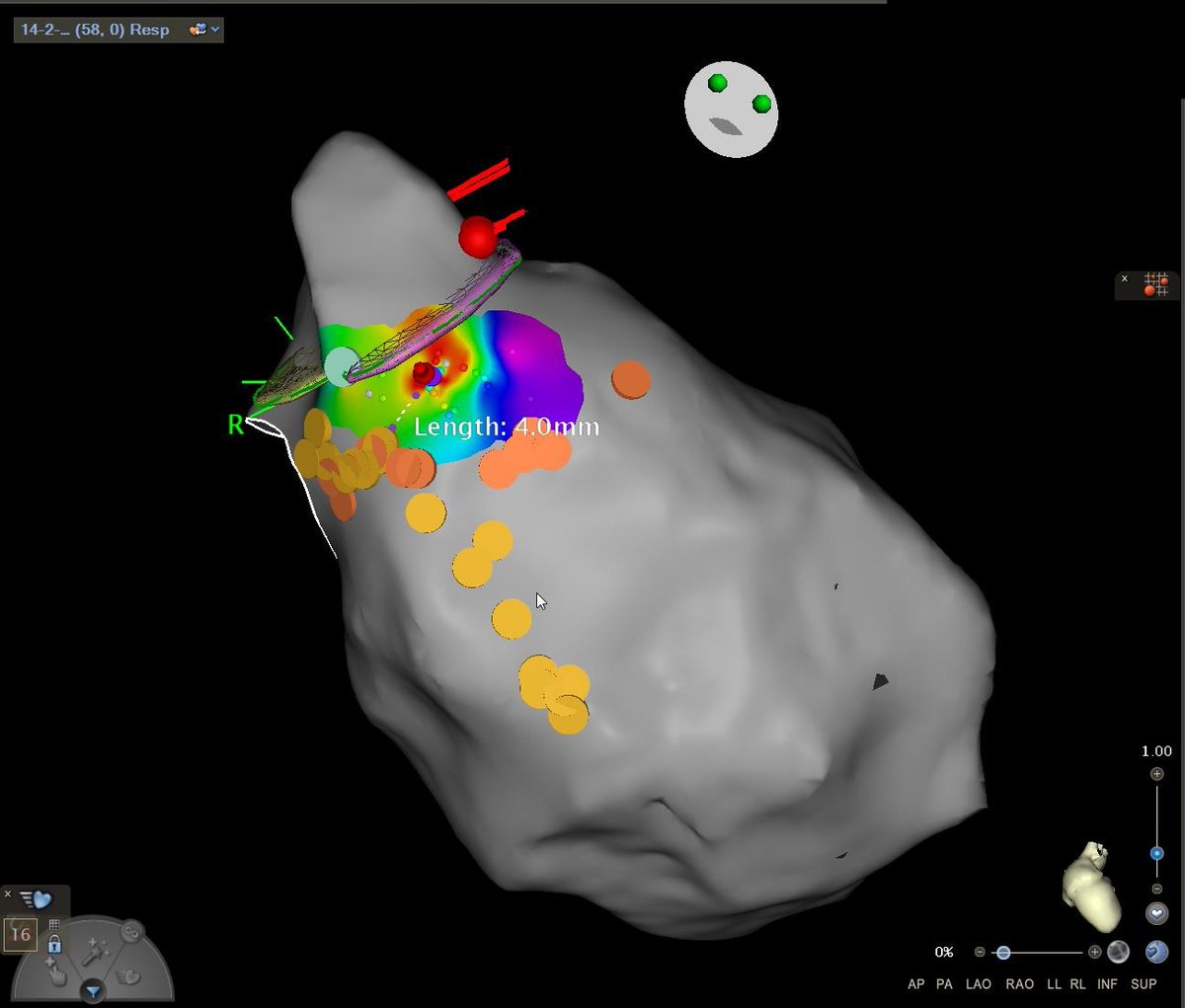Click the 0% transparency value

944,953
